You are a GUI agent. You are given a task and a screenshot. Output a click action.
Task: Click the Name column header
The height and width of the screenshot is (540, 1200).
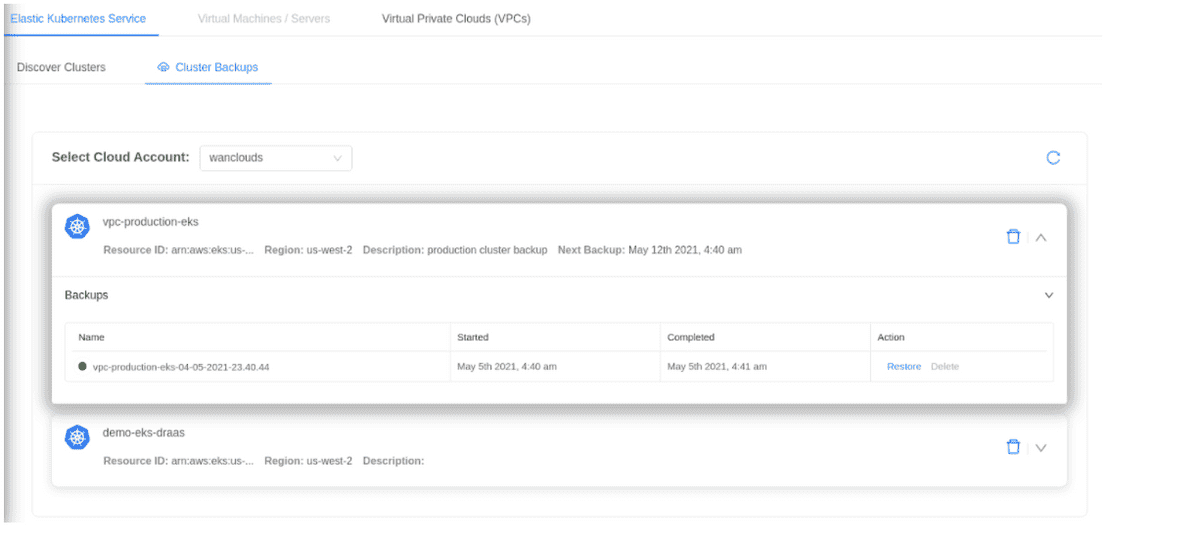91,338
